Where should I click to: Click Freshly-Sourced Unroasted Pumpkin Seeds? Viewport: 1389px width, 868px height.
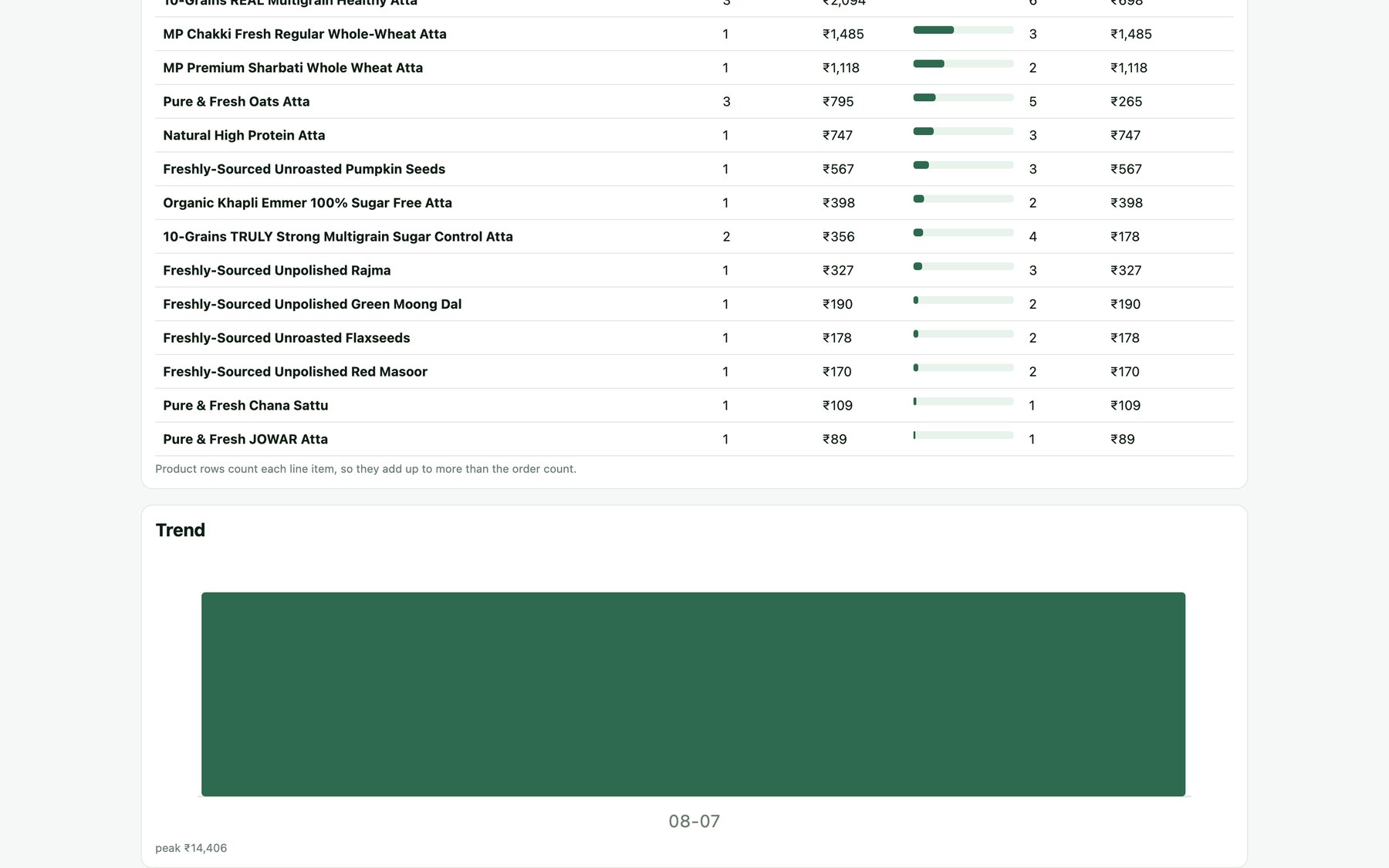(x=304, y=169)
